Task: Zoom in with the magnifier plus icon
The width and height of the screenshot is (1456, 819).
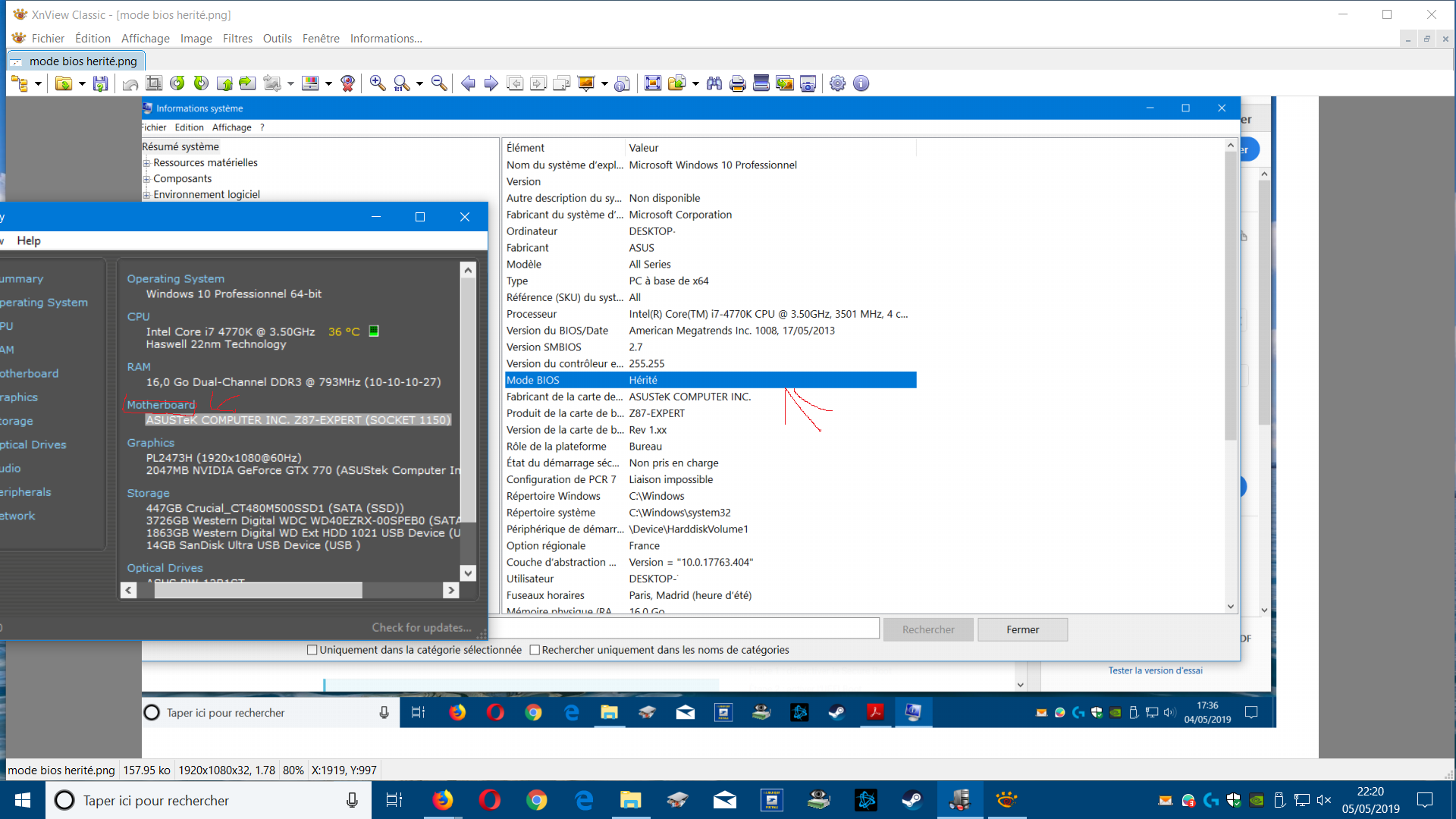Action: coord(378,83)
